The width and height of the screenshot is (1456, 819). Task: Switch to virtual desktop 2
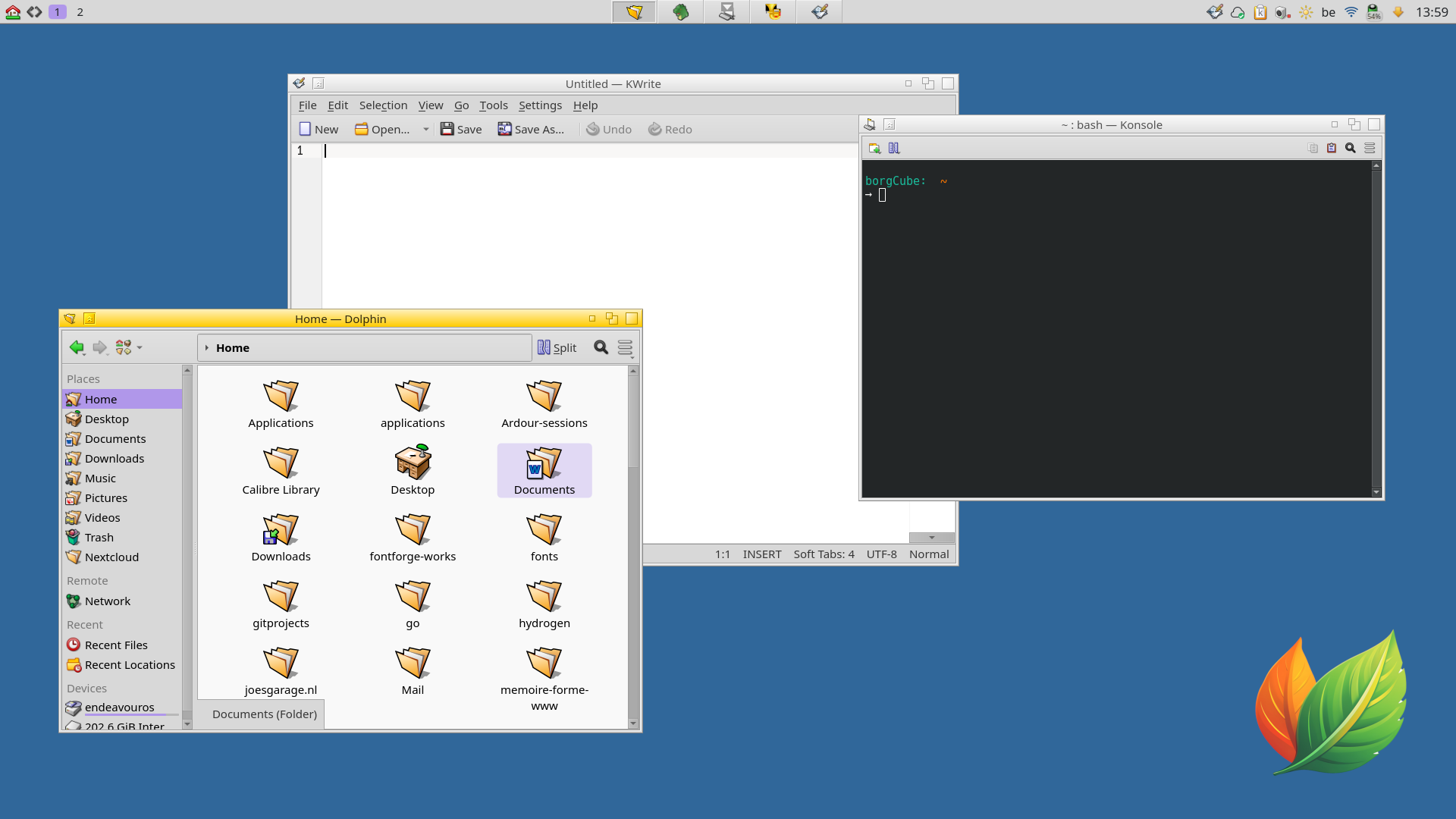click(x=80, y=12)
